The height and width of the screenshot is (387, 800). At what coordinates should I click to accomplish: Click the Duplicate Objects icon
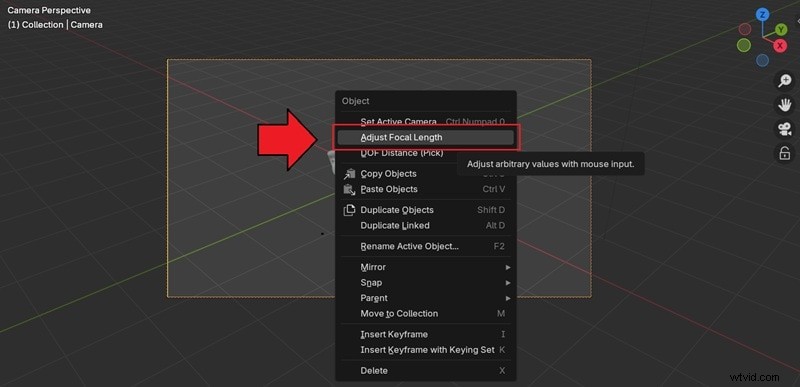point(349,210)
